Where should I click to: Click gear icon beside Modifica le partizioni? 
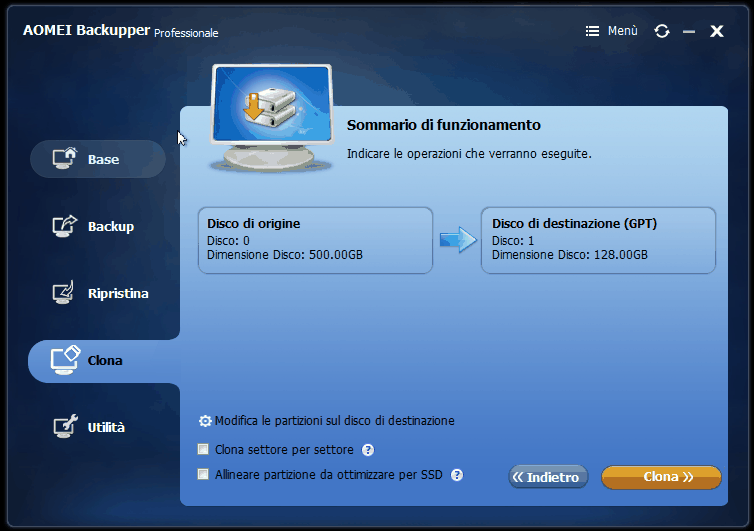click(205, 421)
